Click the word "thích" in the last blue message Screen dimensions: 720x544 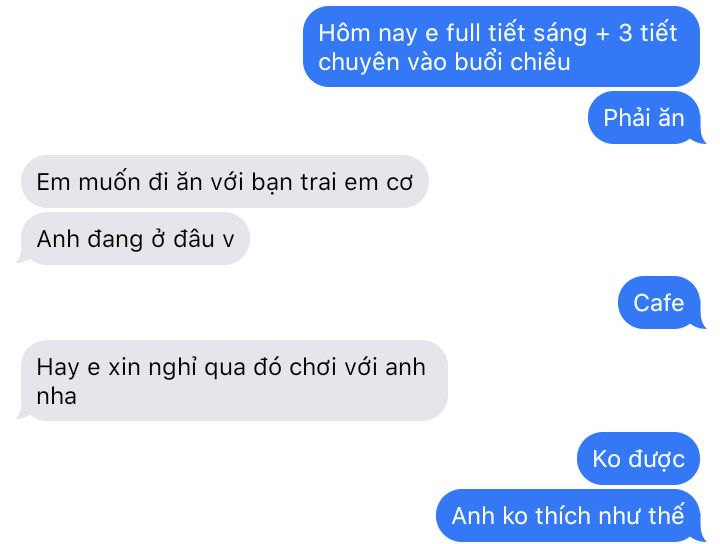click(x=557, y=516)
